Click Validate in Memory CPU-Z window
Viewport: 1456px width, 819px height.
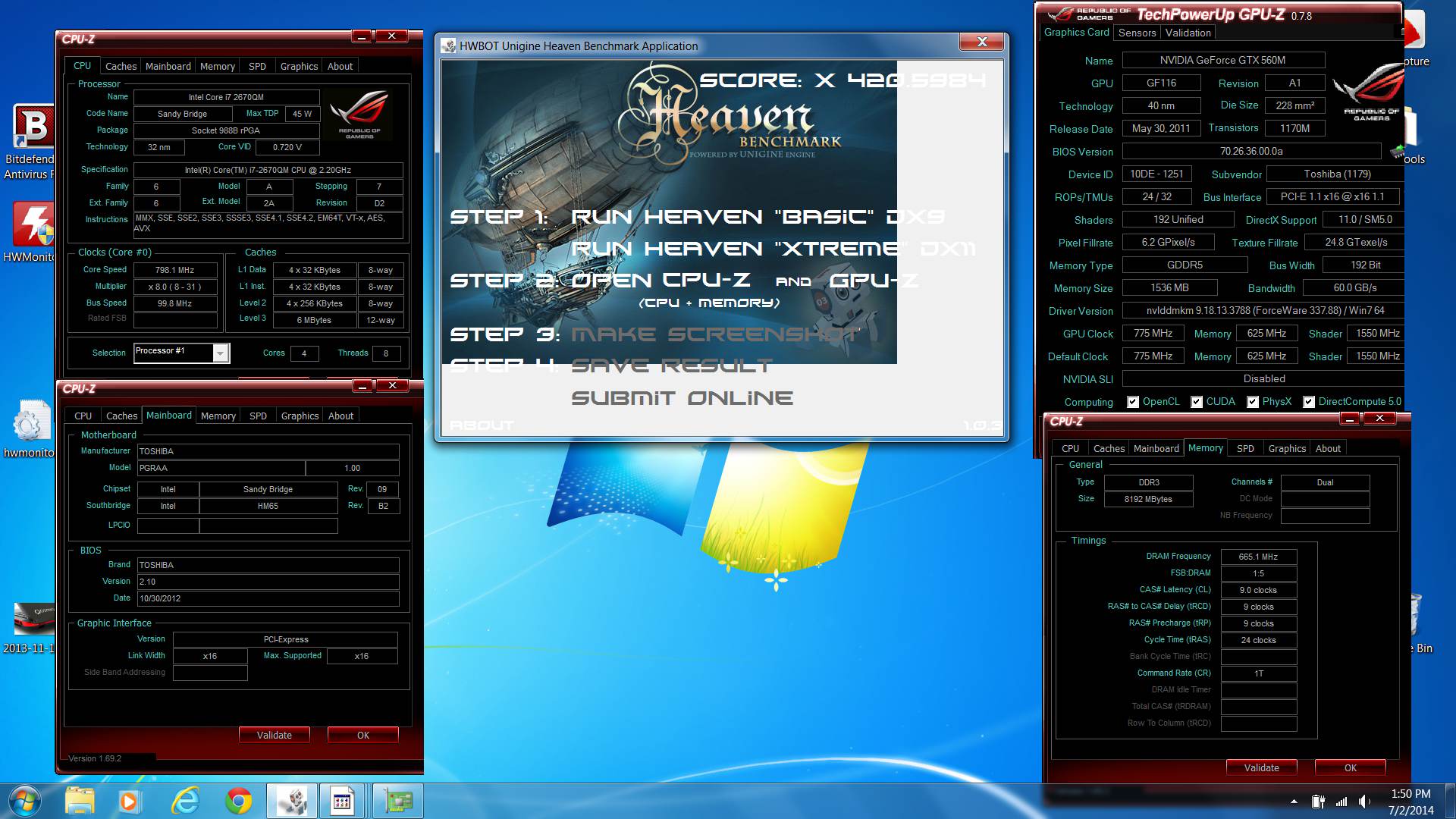[x=1261, y=767]
